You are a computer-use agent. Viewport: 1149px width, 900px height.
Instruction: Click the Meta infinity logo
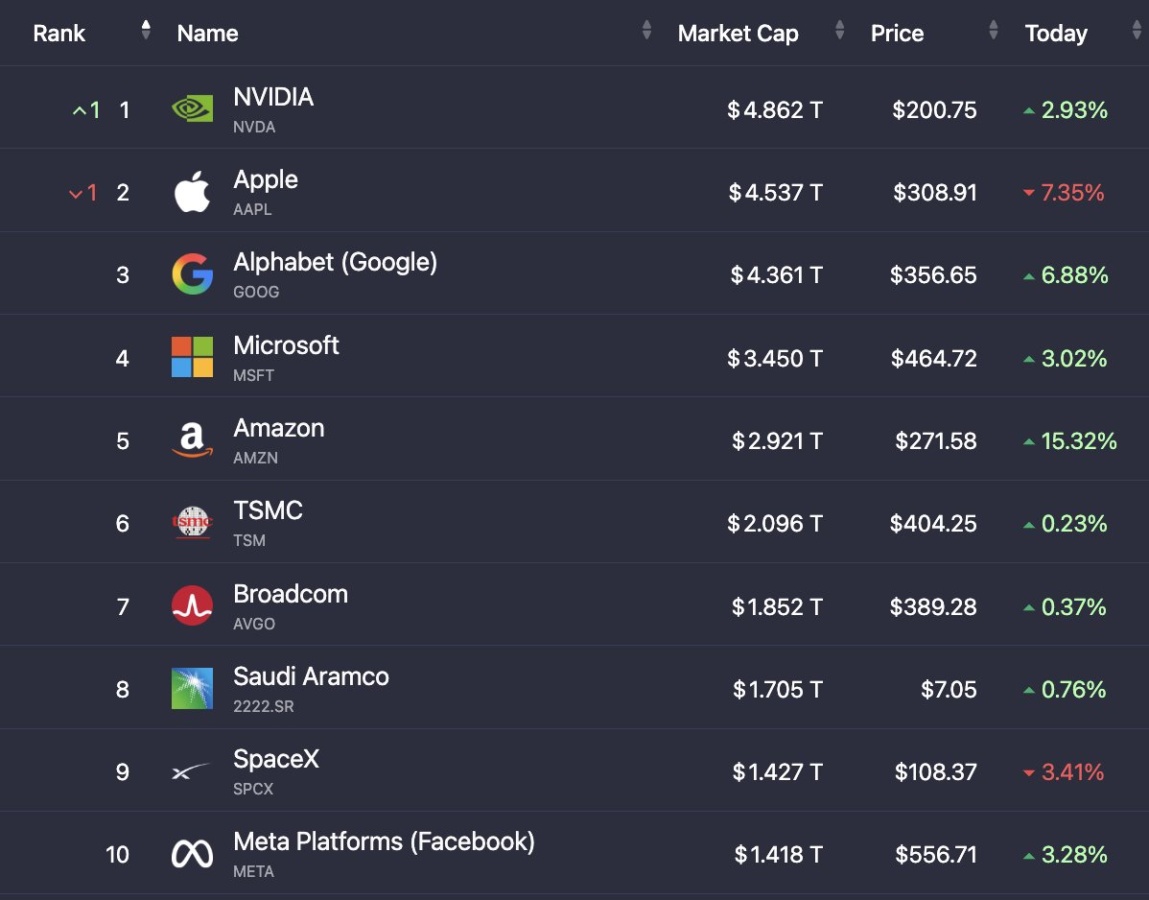click(x=192, y=854)
